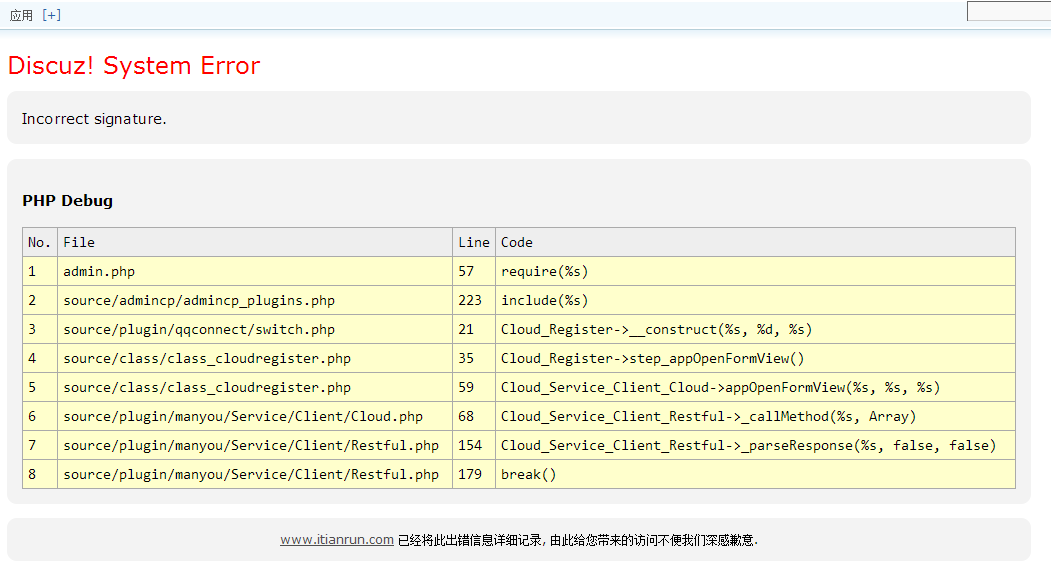Screen dimensions: 1051x569
Task: Click the input box at top right
Action: click(1009, 11)
